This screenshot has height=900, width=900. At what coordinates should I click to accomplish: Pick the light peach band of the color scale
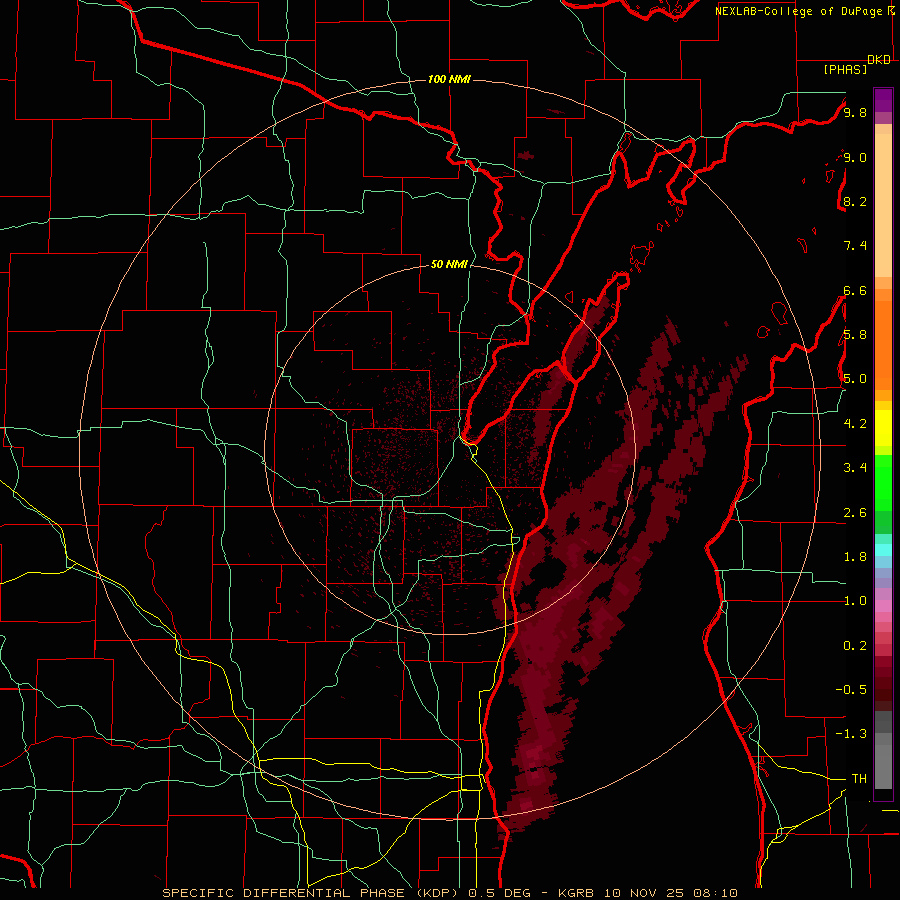[883, 205]
